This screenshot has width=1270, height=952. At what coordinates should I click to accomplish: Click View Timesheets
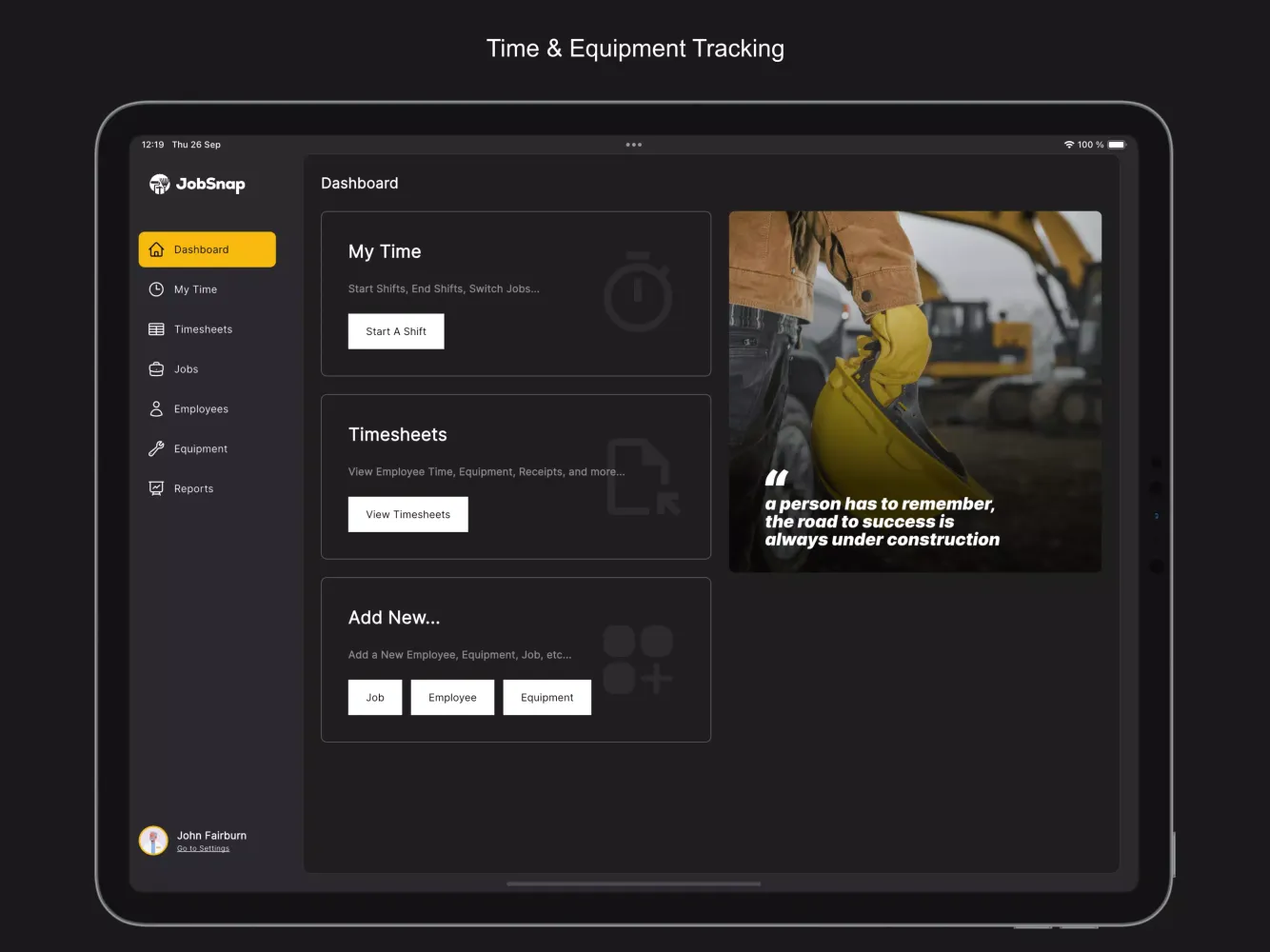point(407,514)
